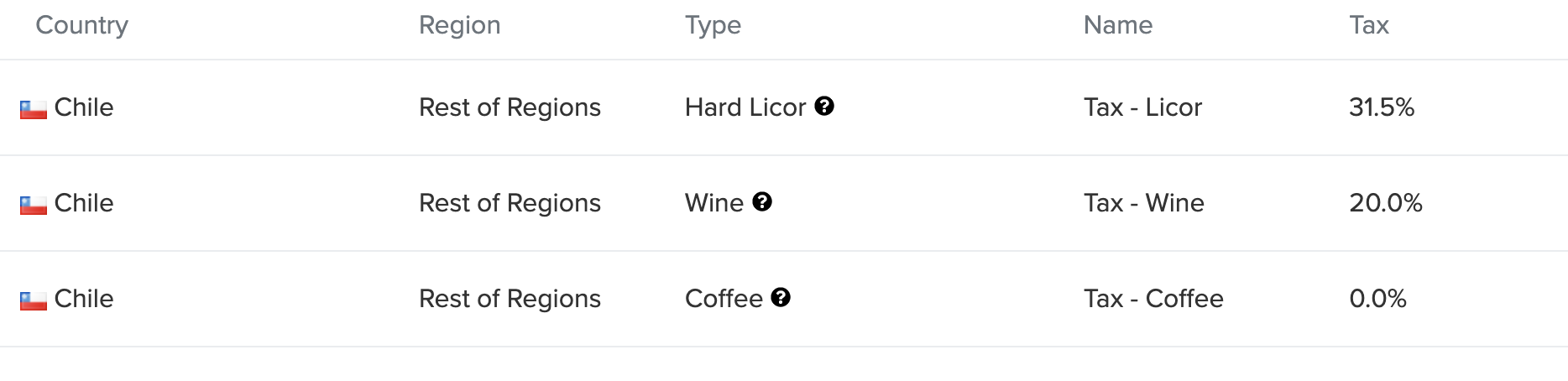Click Rest of Regions in the Wine row
Screen dimensions: 1568x381
[510, 203]
